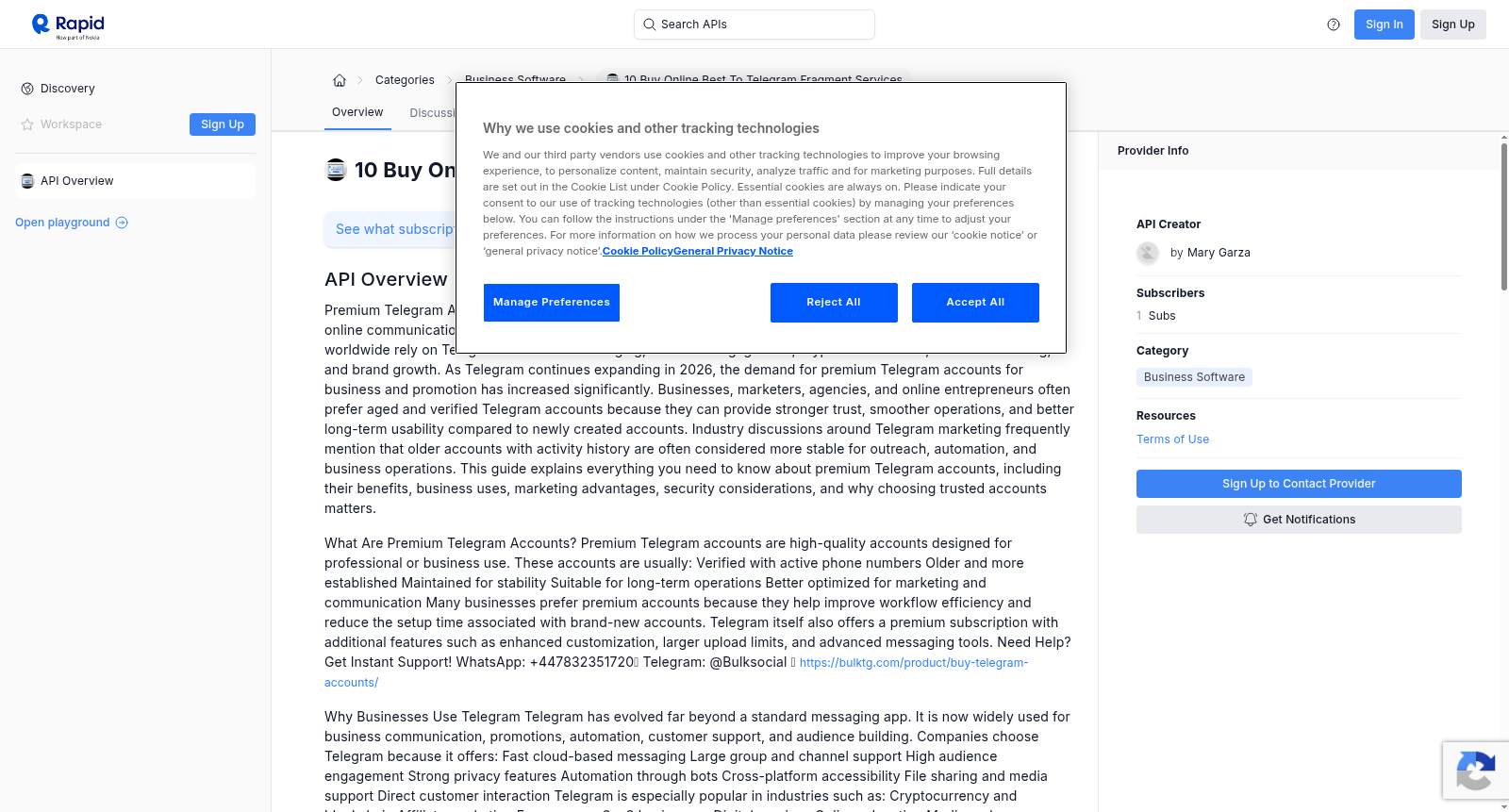This screenshot has width=1509, height=812.
Task: Open the playground link
Action: [x=72, y=223]
